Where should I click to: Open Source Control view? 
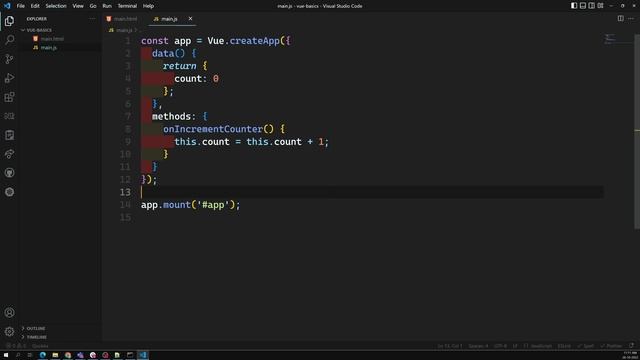point(9,59)
